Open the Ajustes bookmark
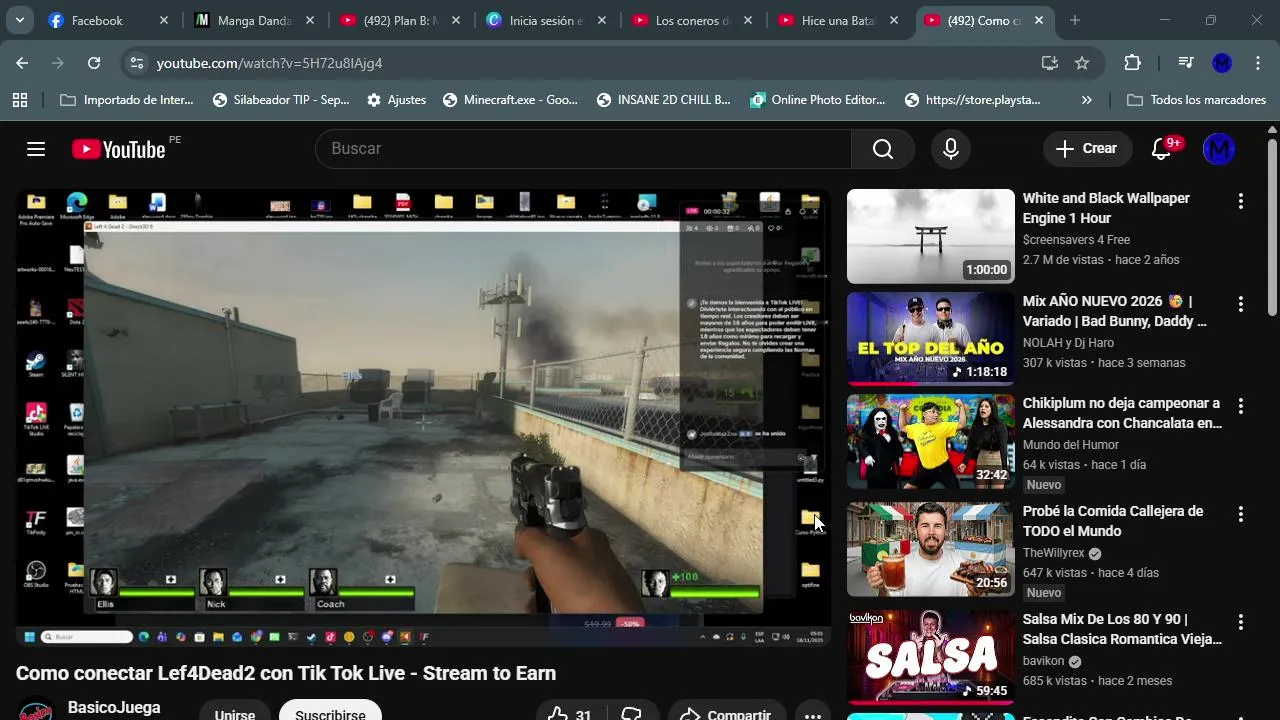The width and height of the screenshot is (1280, 720). (x=396, y=100)
